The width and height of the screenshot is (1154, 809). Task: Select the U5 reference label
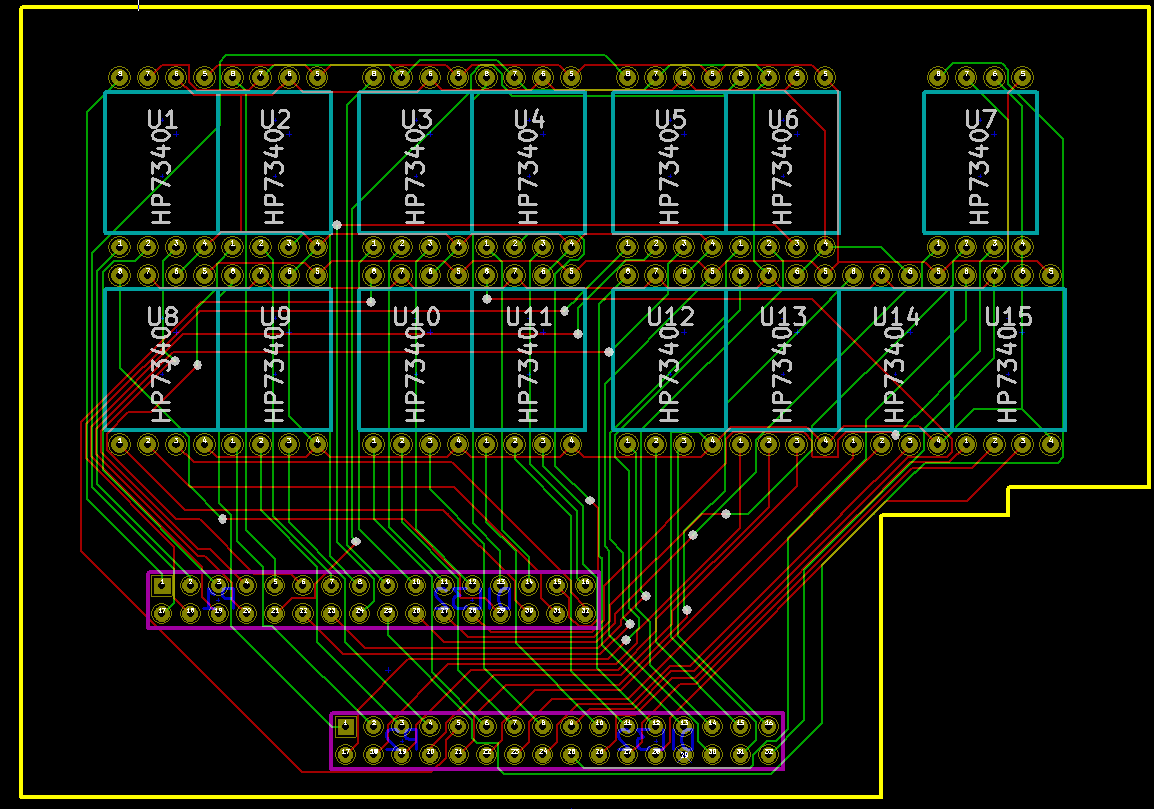670,119
